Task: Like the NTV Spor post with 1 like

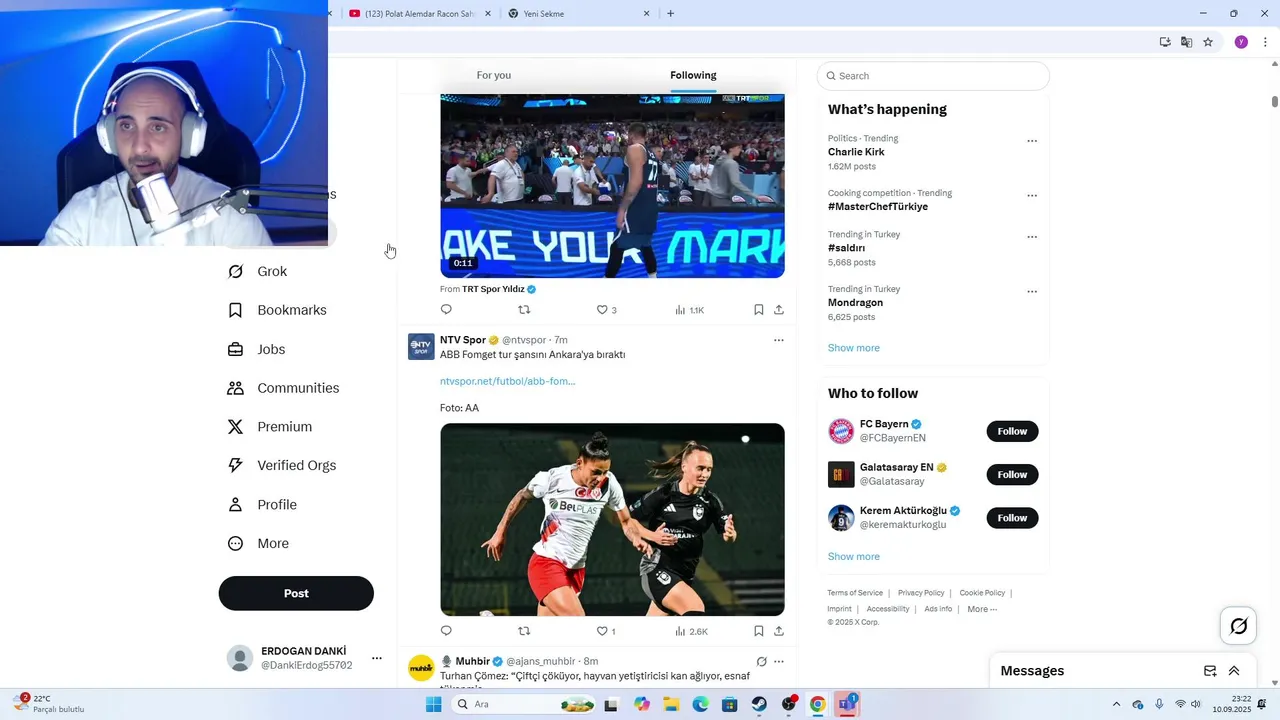Action: (x=606, y=631)
